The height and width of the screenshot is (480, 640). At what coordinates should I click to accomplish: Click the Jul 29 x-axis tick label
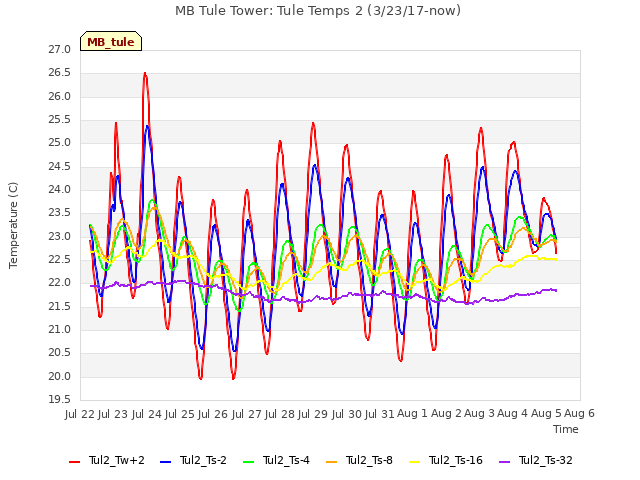[313, 414]
